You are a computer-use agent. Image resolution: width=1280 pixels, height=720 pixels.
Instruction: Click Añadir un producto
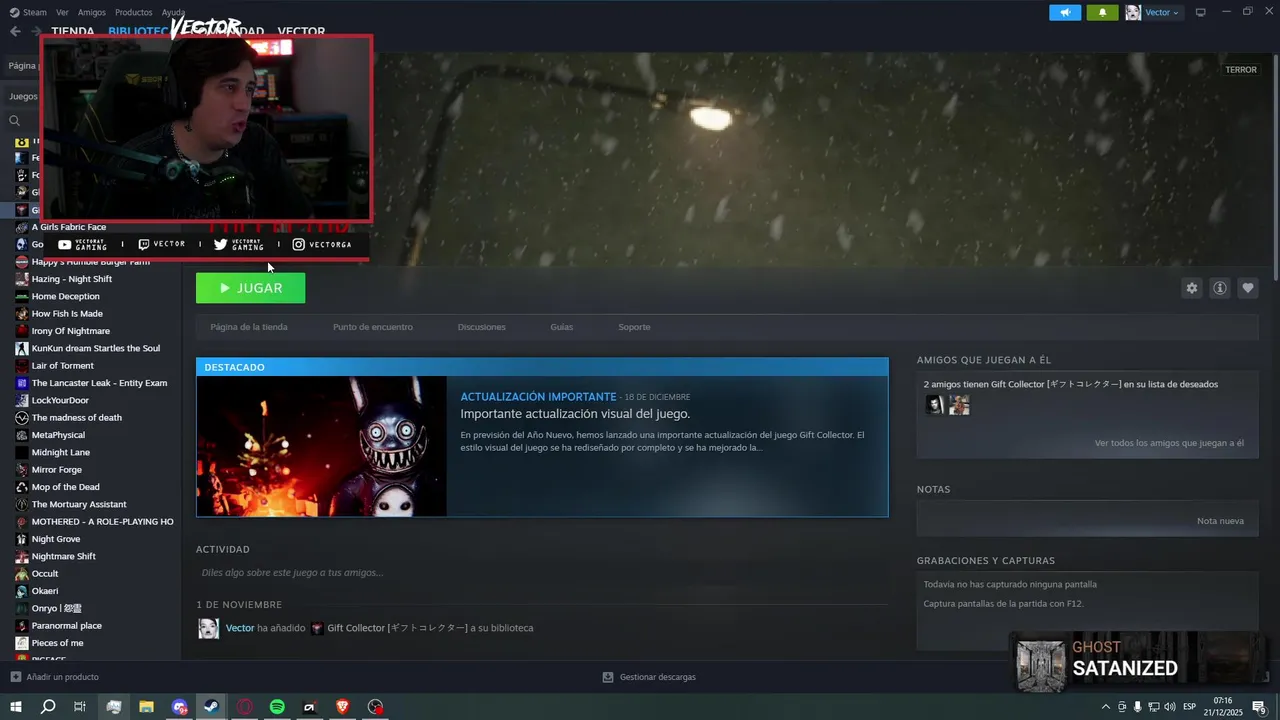55,677
